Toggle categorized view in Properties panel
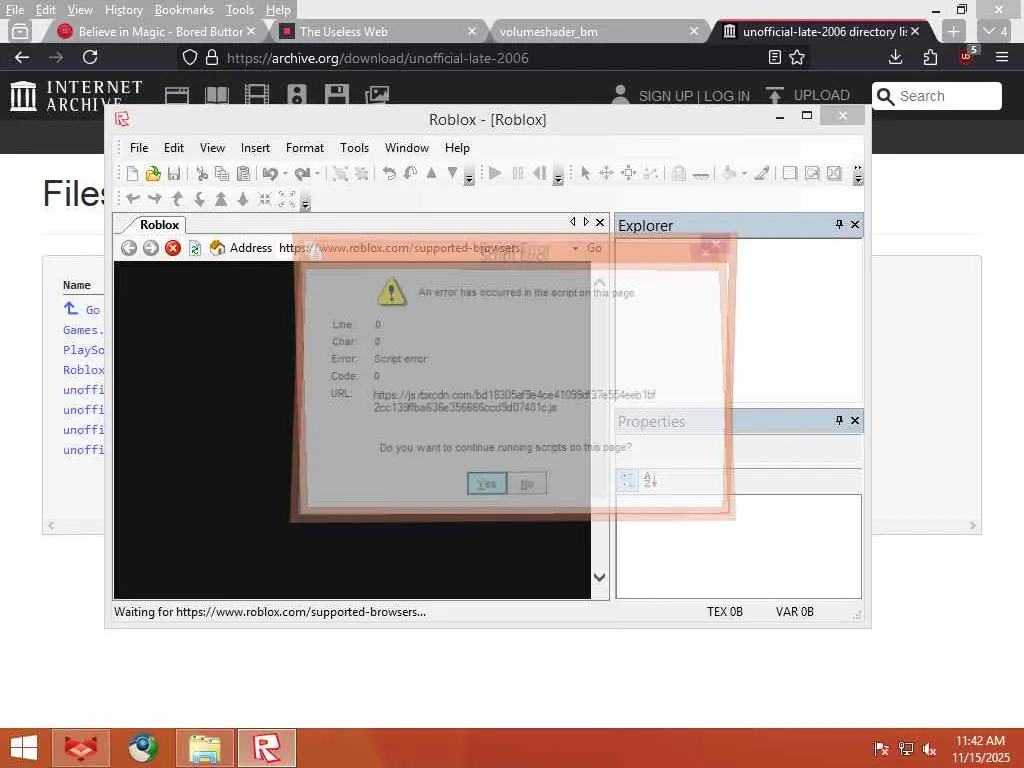 [x=627, y=481]
